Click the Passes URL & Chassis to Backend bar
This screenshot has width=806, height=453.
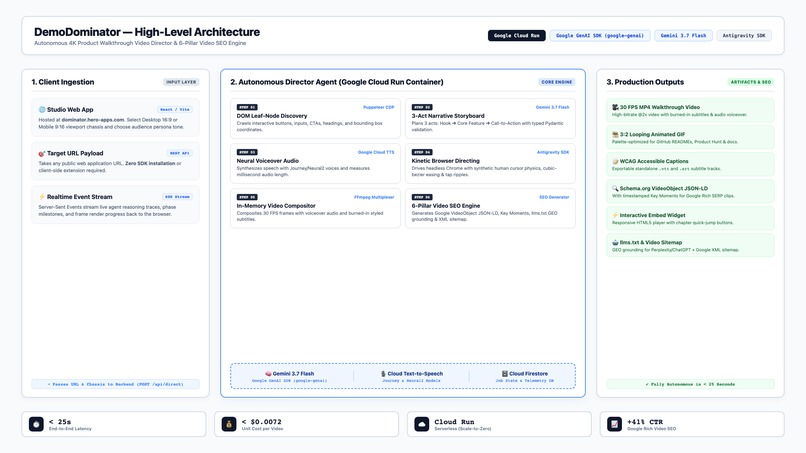coord(116,384)
